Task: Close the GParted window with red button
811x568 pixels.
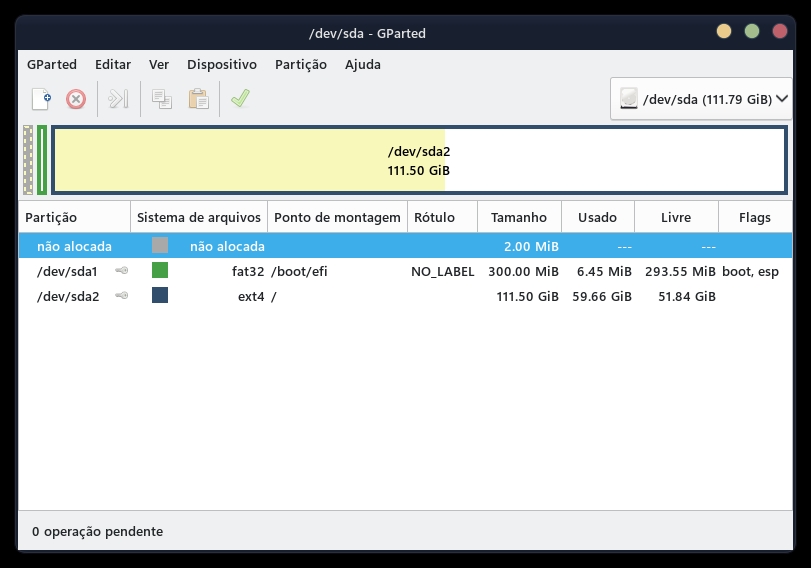Action: pyautogui.click(x=779, y=32)
